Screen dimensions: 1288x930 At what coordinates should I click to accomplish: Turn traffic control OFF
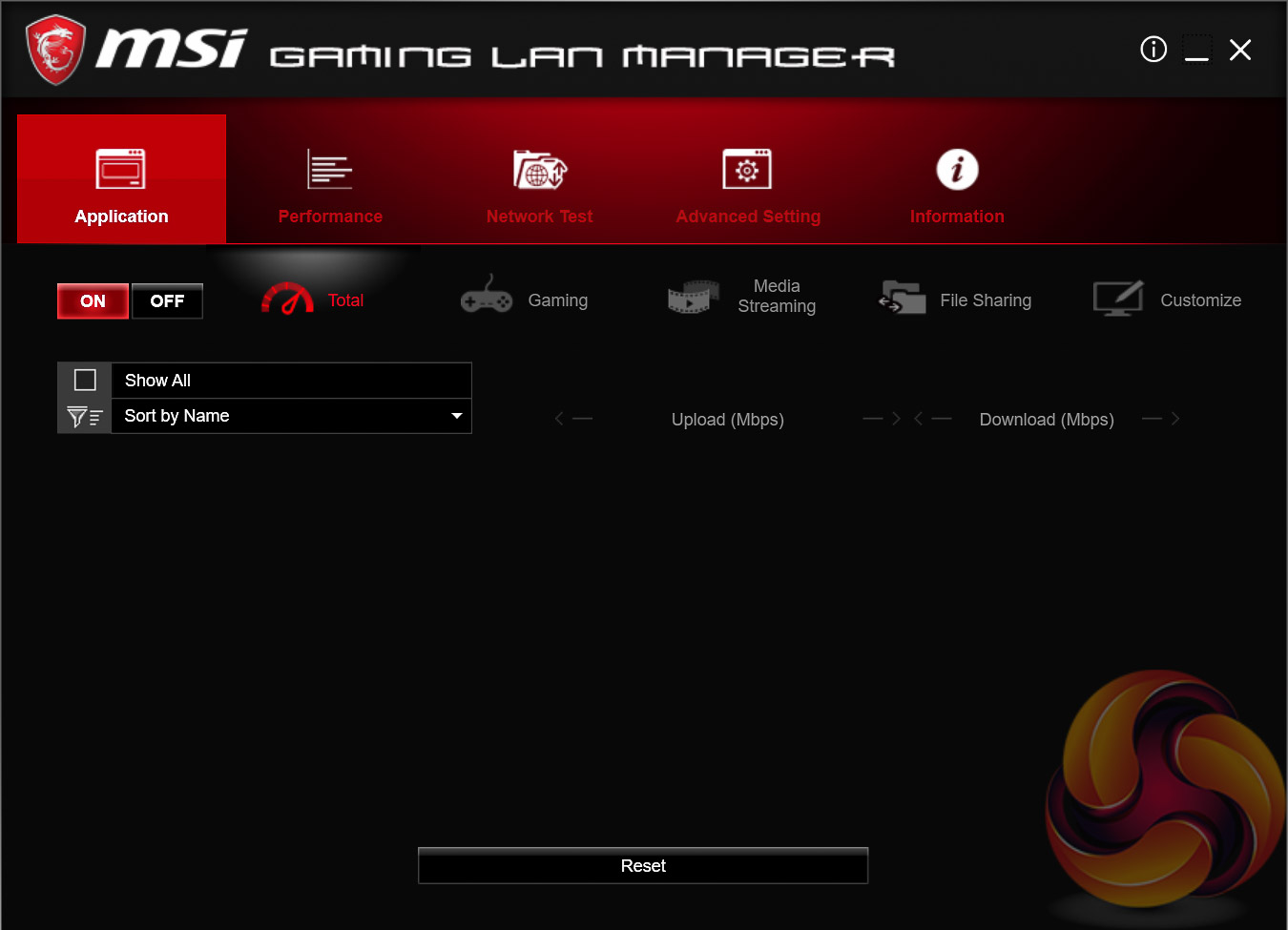(167, 301)
